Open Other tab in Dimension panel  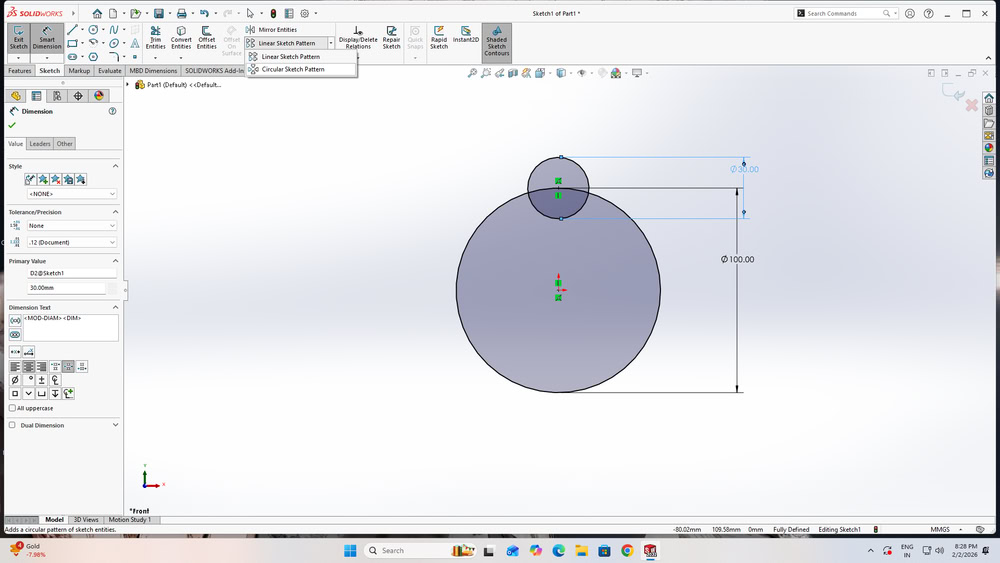click(x=64, y=143)
